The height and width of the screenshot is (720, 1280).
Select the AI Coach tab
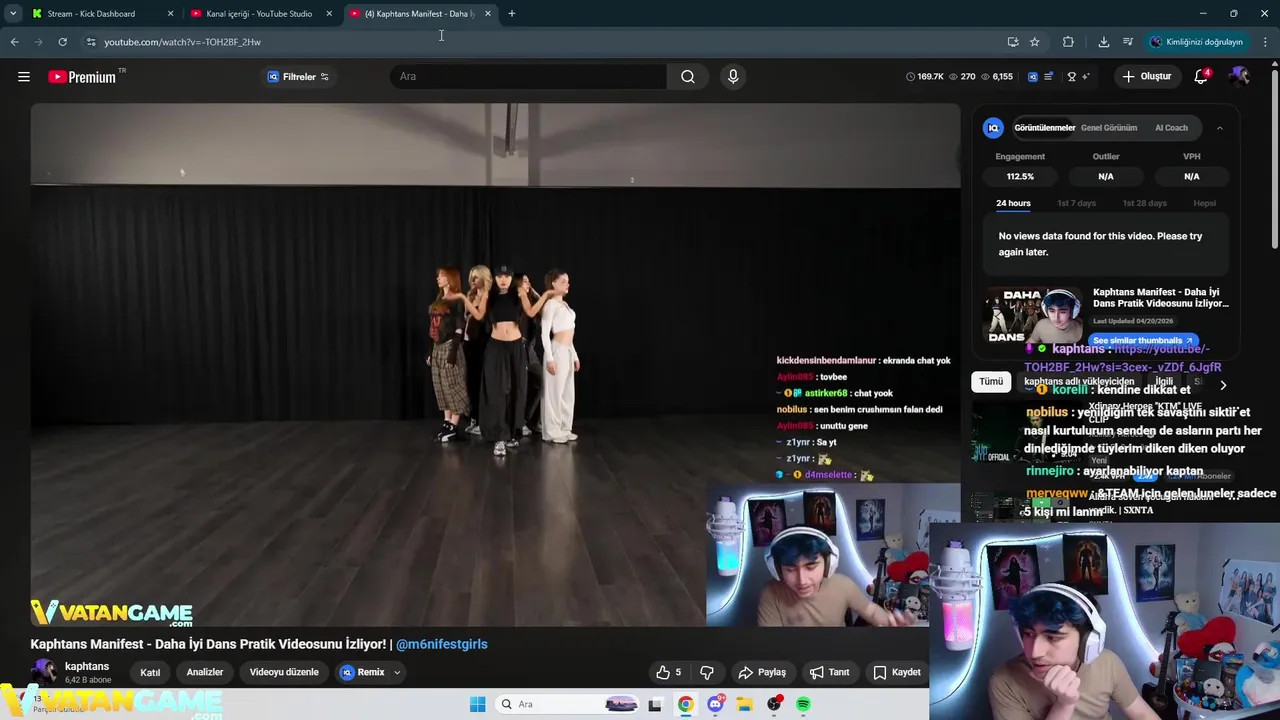click(x=1171, y=128)
